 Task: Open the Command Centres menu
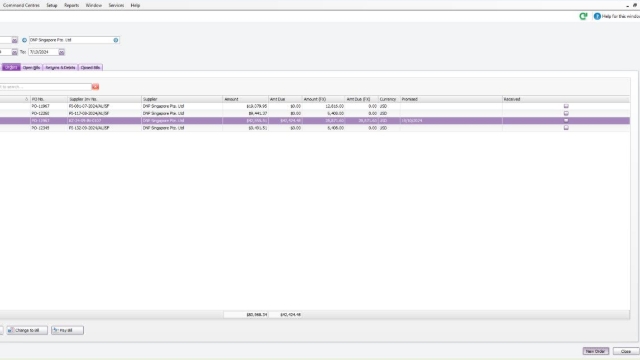coord(21,5)
